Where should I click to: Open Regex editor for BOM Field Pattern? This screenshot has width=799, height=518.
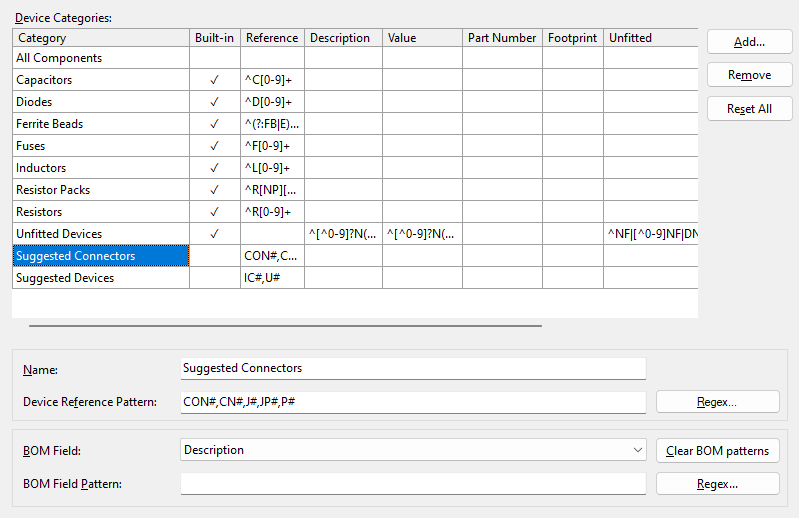717,484
